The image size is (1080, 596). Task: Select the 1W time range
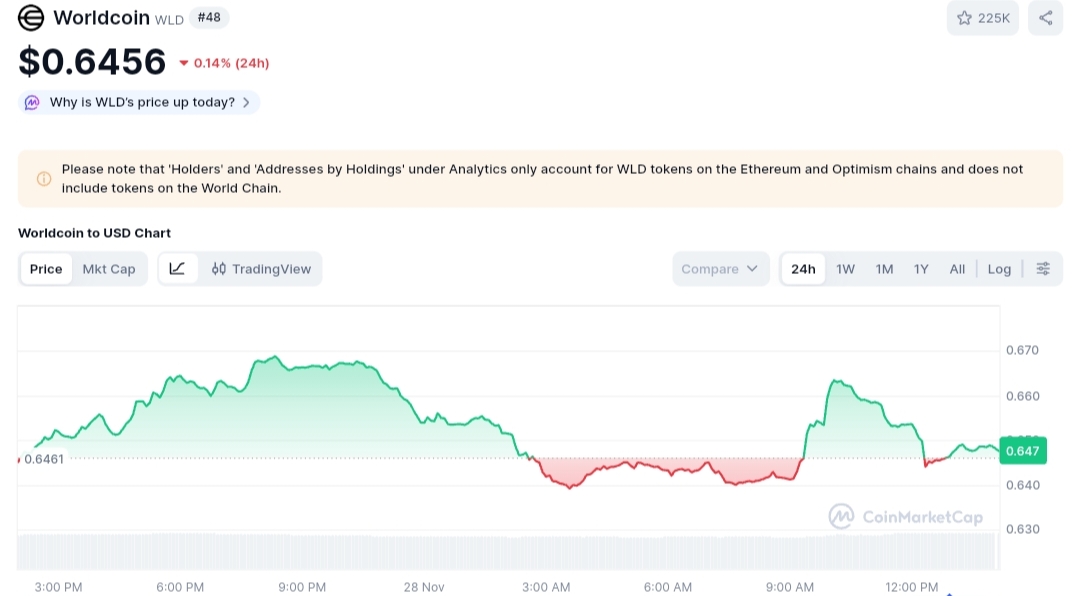[x=845, y=269]
